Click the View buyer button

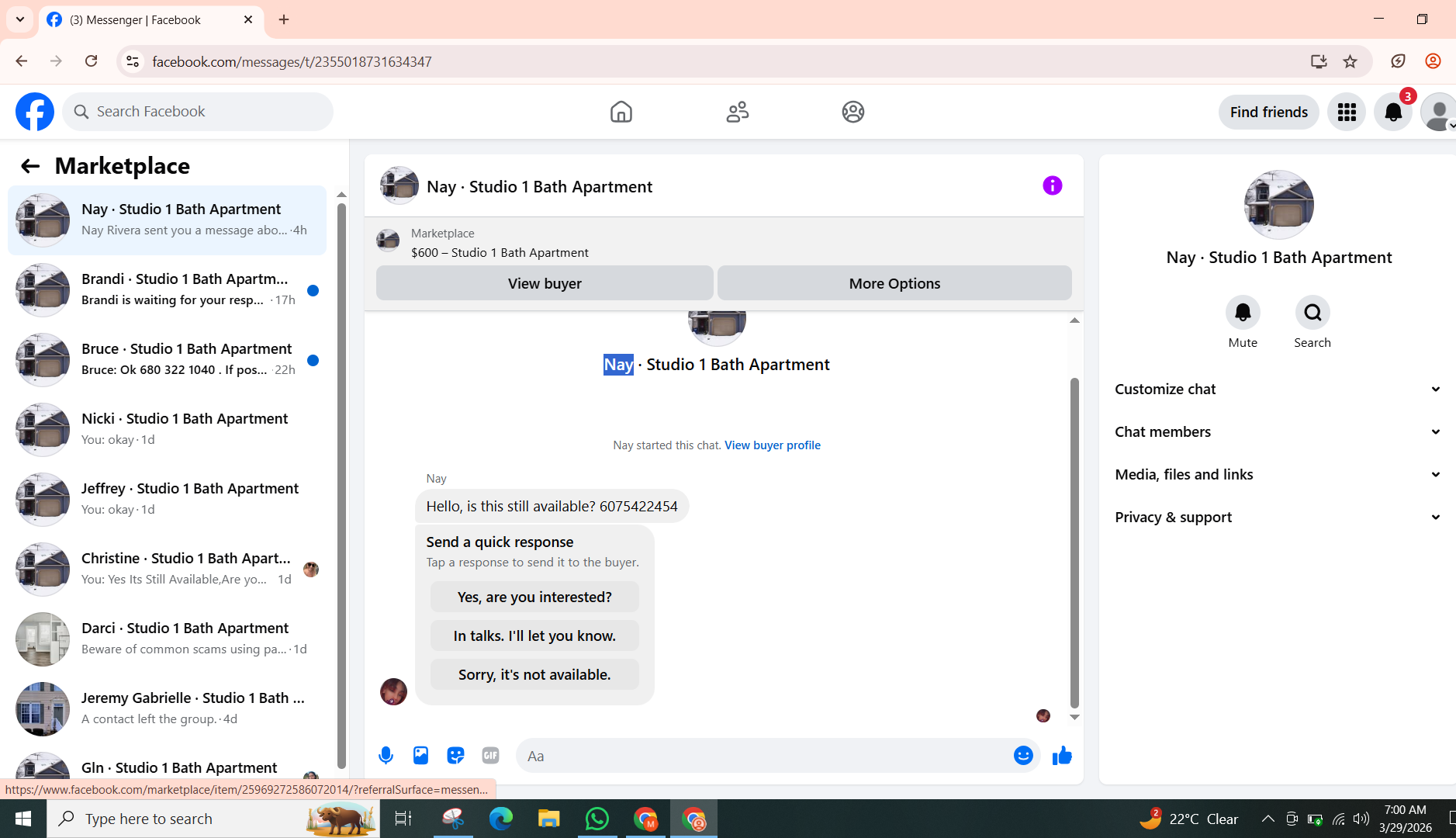click(x=545, y=283)
